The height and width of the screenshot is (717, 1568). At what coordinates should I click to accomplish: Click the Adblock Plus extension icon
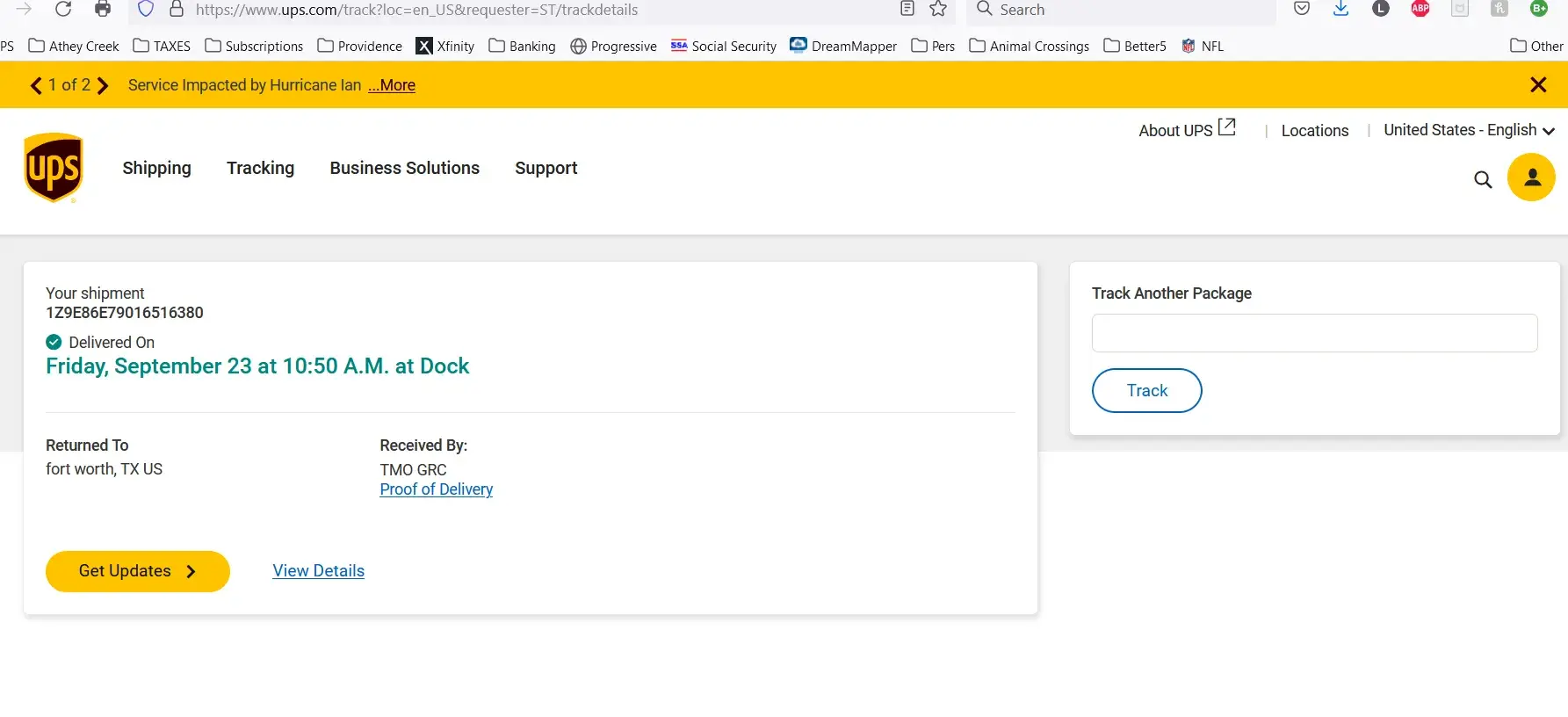1420,10
